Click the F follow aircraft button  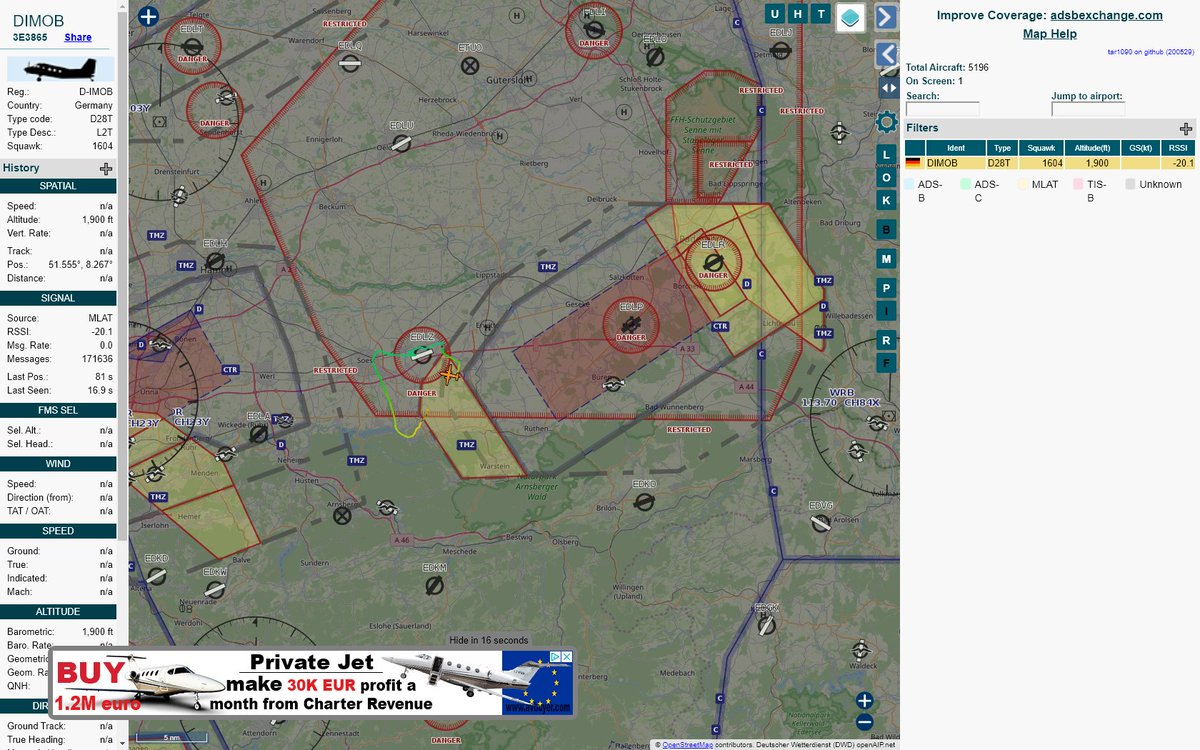[884, 363]
